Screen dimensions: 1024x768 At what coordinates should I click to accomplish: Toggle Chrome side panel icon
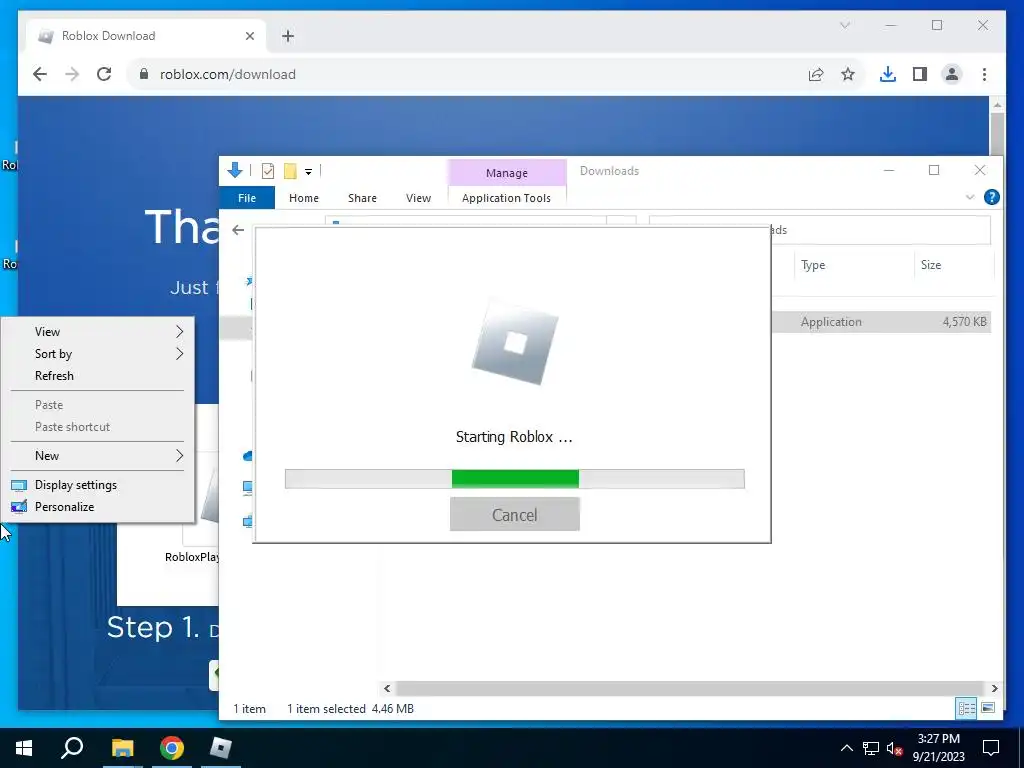pos(920,74)
